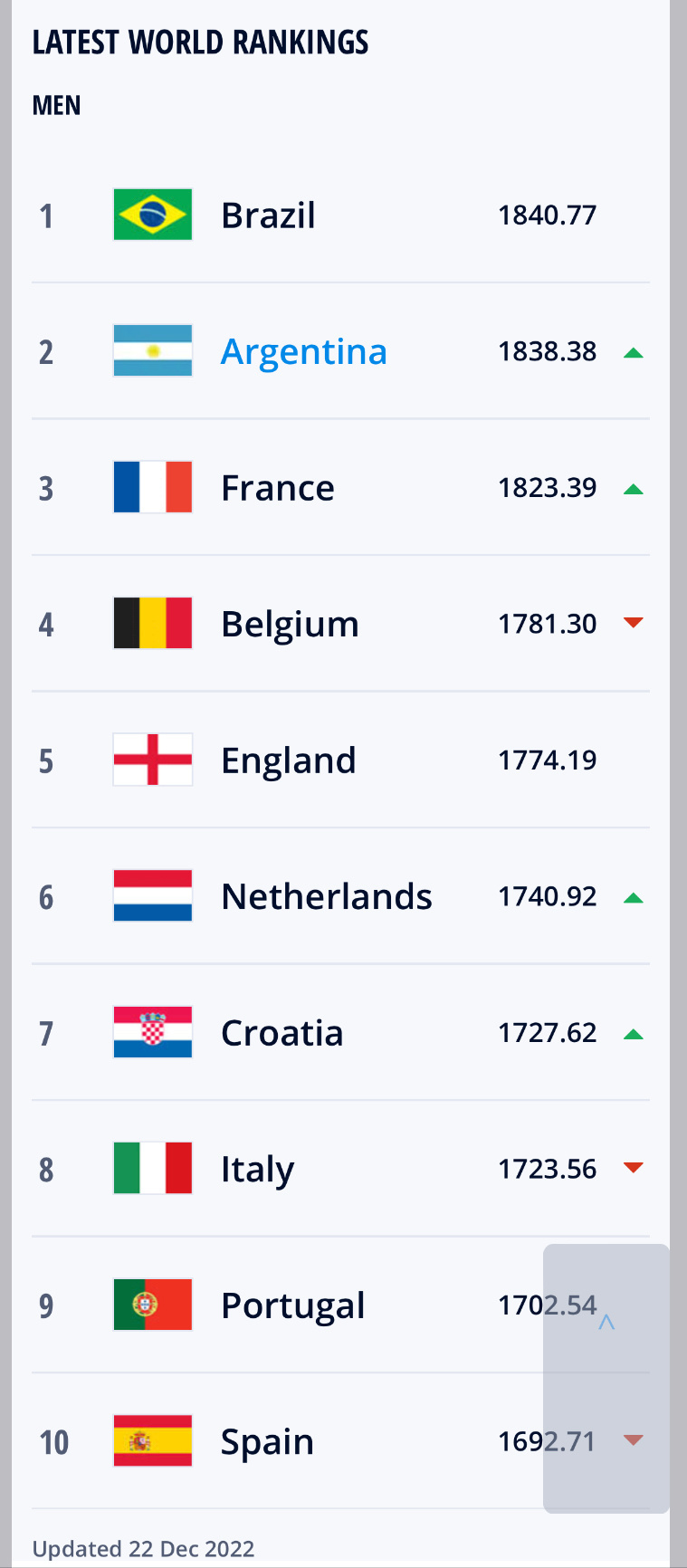The height and width of the screenshot is (1568, 687).
Task: Click the Portugal flag icon
Action: pos(152,1305)
